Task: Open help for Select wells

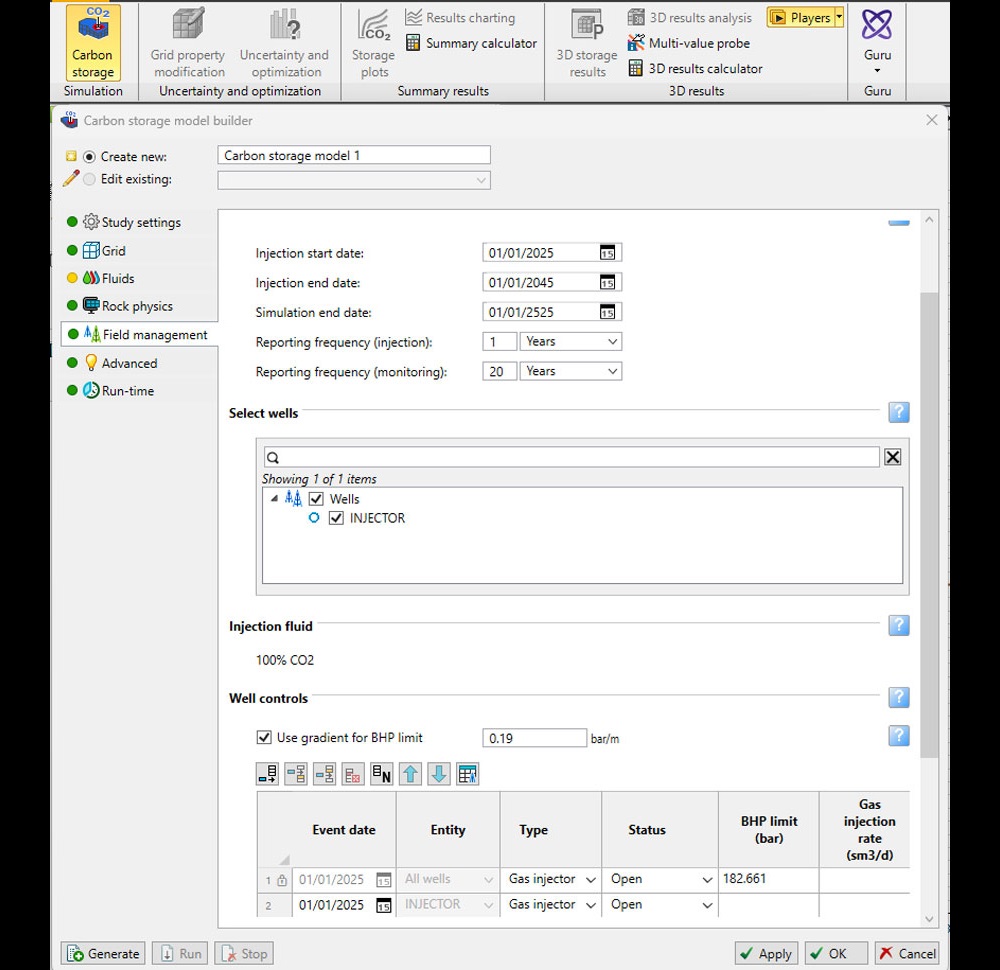Action: pyautogui.click(x=899, y=412)
